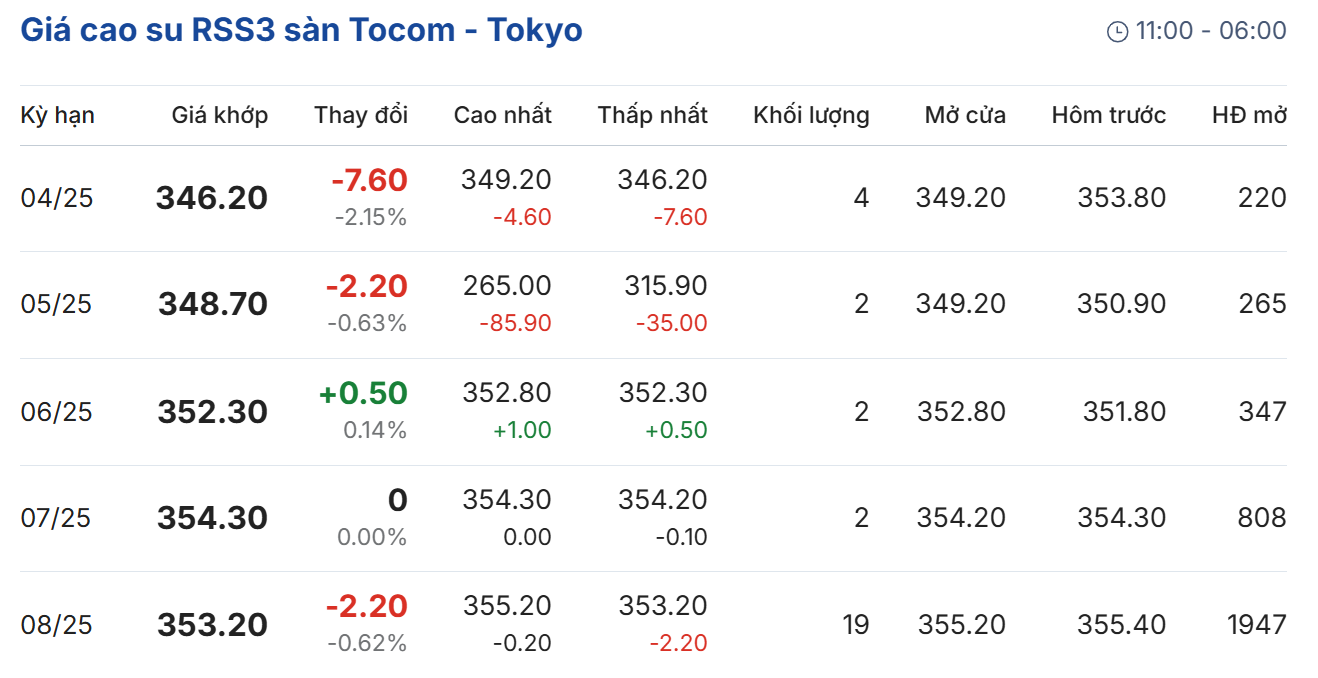Click the Mở cửa column header
The height and width of the screenshot is (678, 1318).
964,115
